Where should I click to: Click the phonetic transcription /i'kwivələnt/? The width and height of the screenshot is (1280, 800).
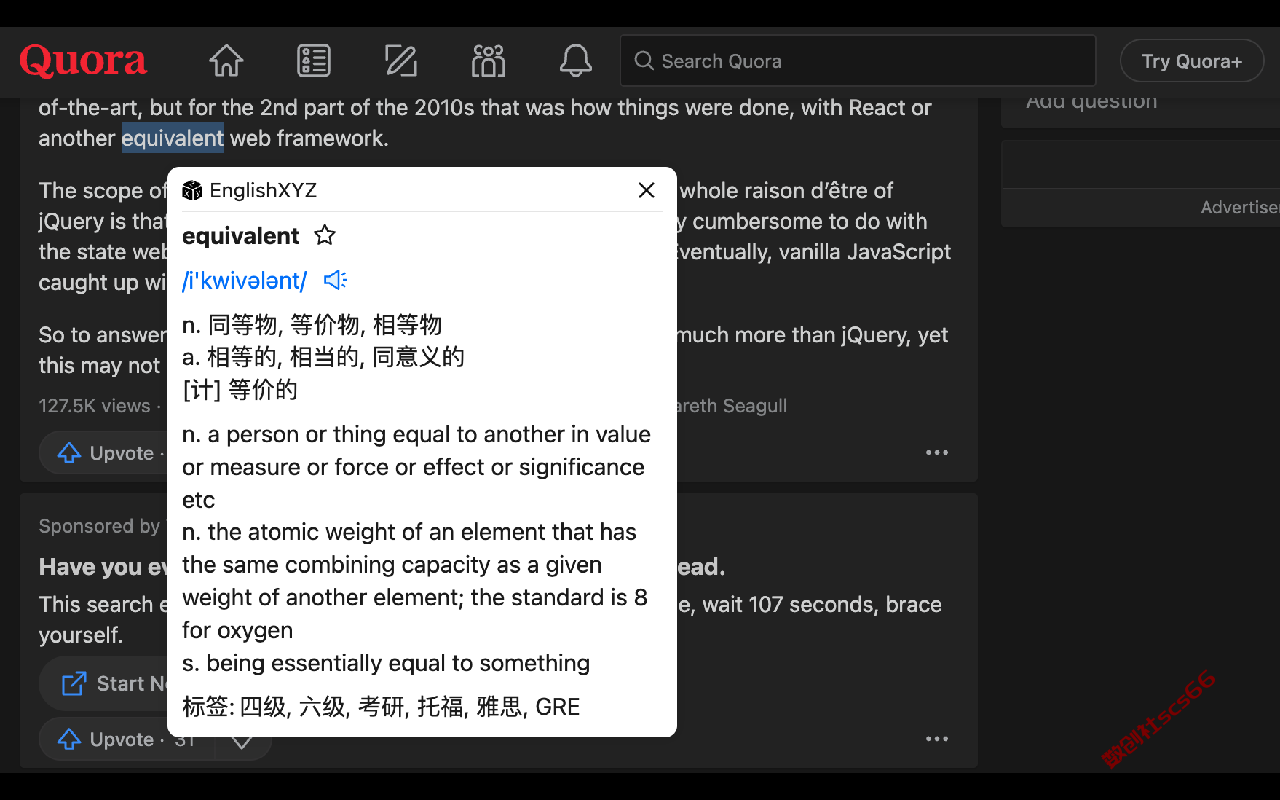pos(244,281)
